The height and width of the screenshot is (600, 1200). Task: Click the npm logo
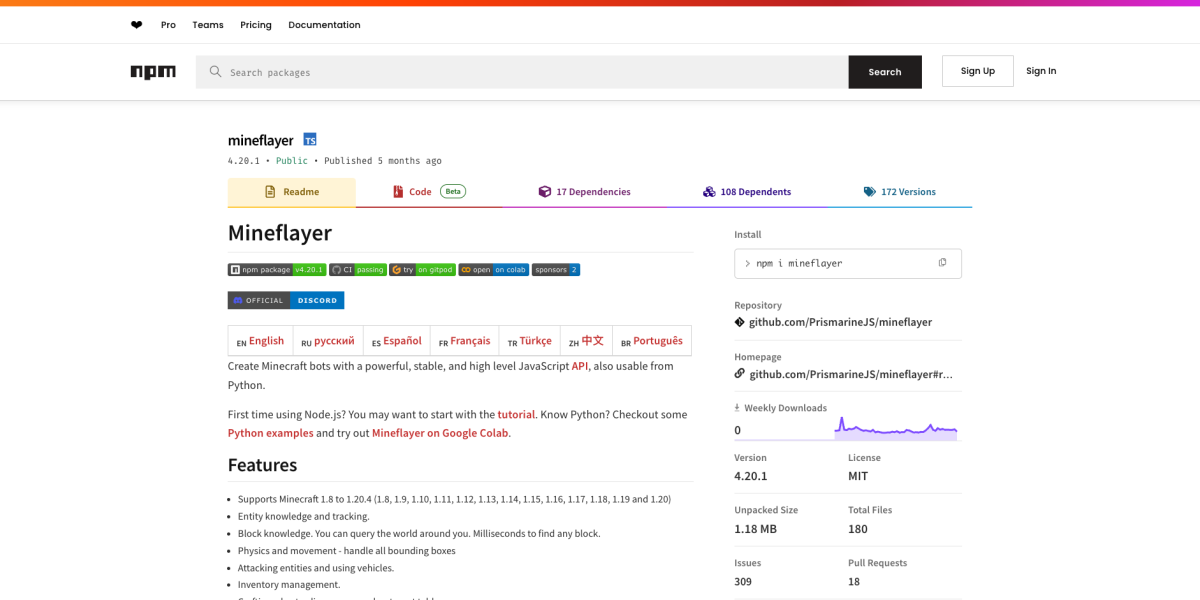153,72
